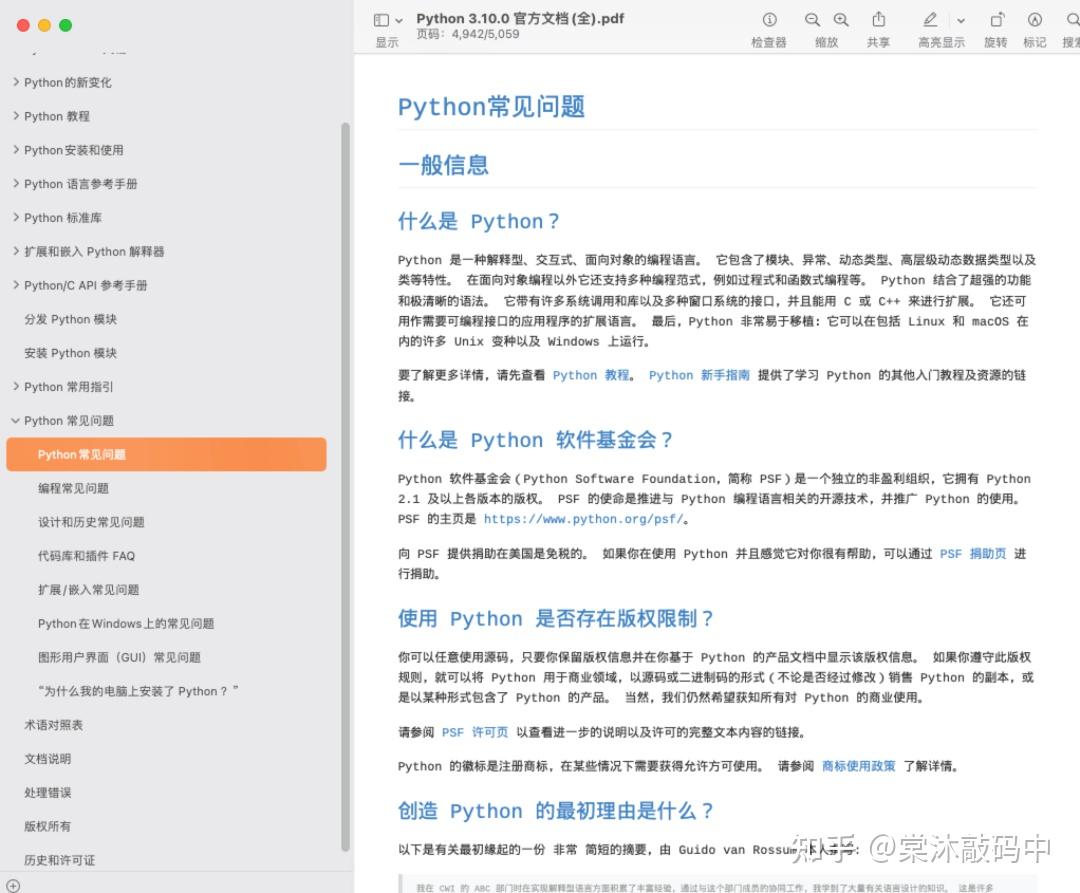Click the Zoom out magnifier icon

click(811, 19)
